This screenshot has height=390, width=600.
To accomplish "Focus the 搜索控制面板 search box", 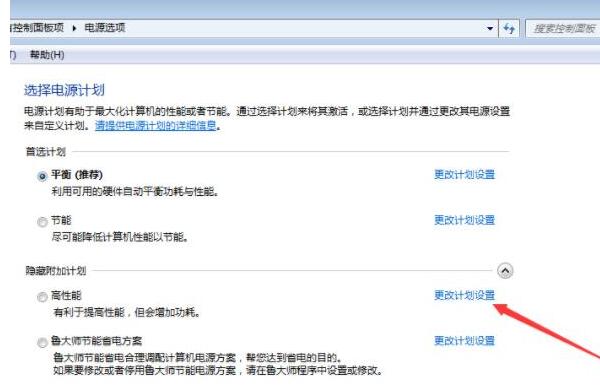I will [562, 28].
